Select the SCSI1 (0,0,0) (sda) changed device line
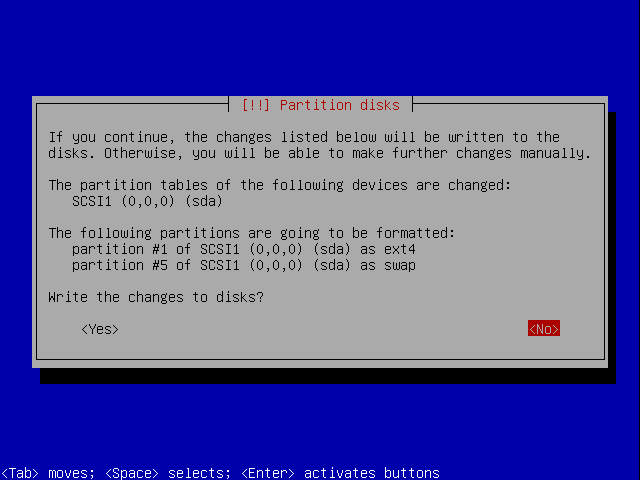This screenshot has height=480, width=640. pos(147,201)
